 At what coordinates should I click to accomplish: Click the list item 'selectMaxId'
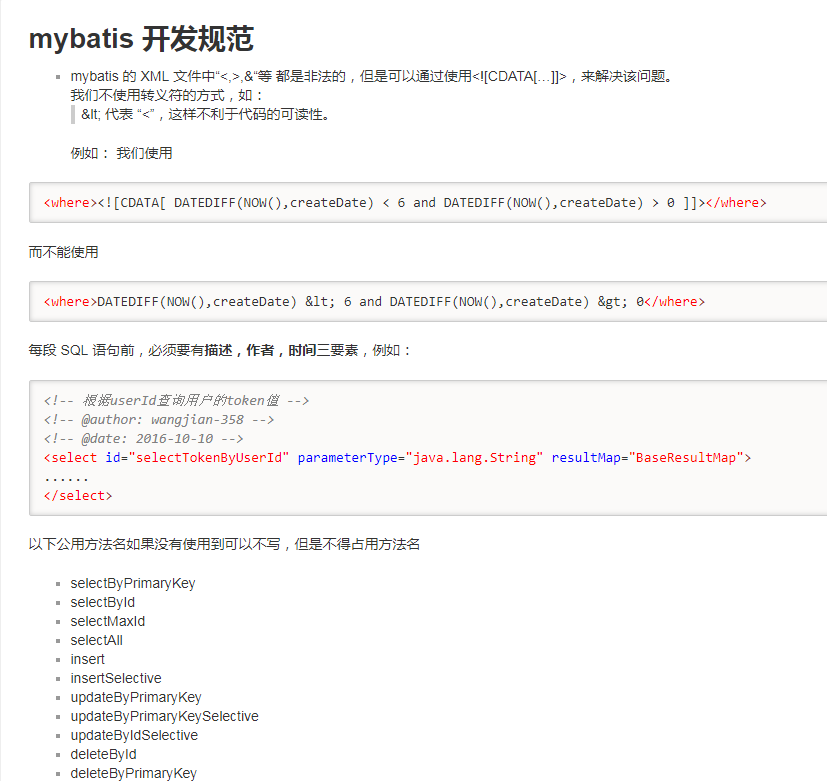pyautogui.click(x=108, y=621)
